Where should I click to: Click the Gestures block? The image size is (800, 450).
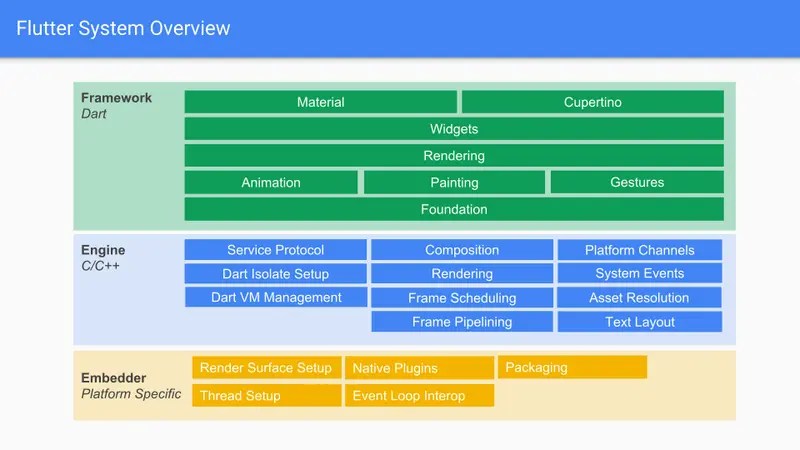[x=637, y=183]
